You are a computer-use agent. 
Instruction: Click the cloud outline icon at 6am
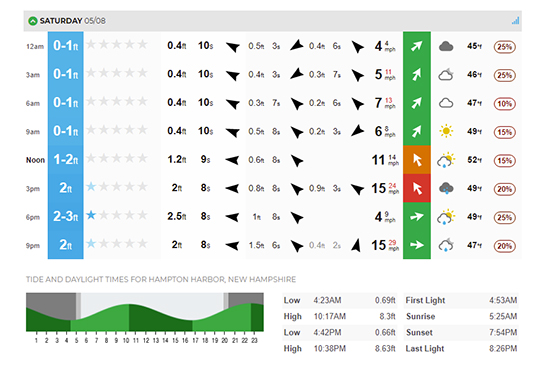point(446,103)
